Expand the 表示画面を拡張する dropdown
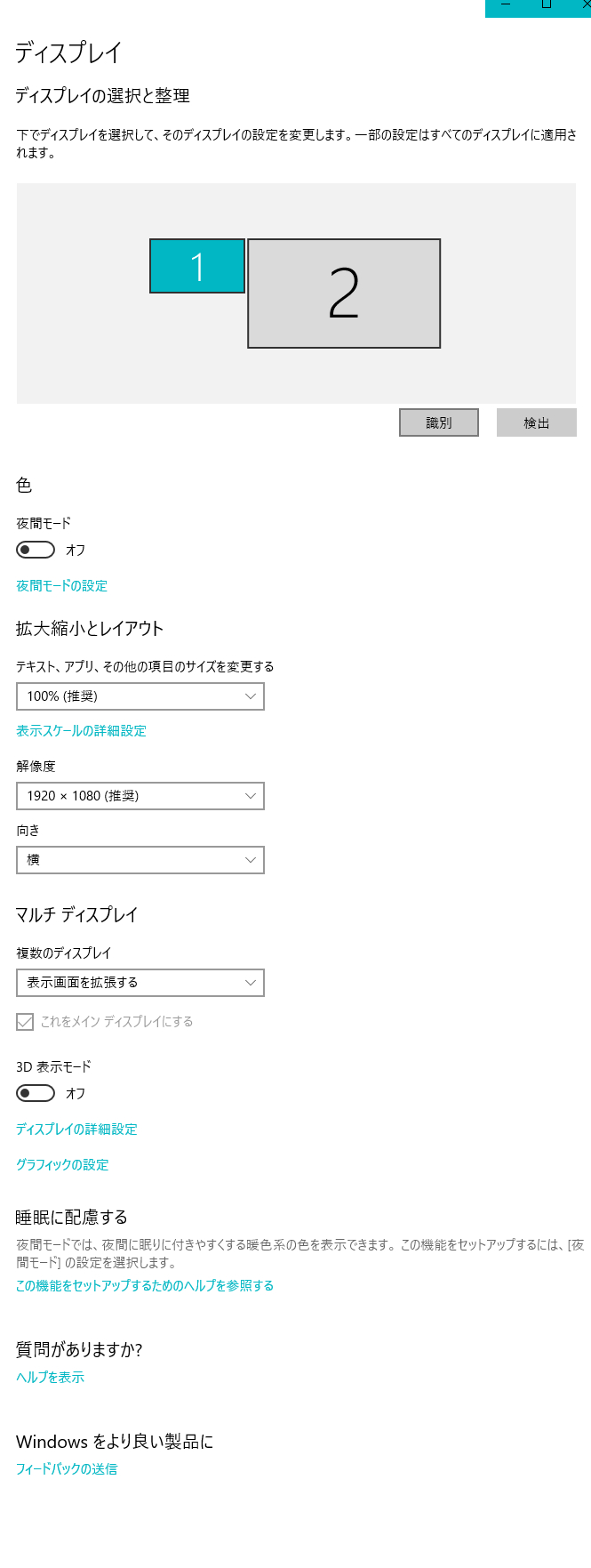The width and height of the screenshot is (591, 1568). 140,983
